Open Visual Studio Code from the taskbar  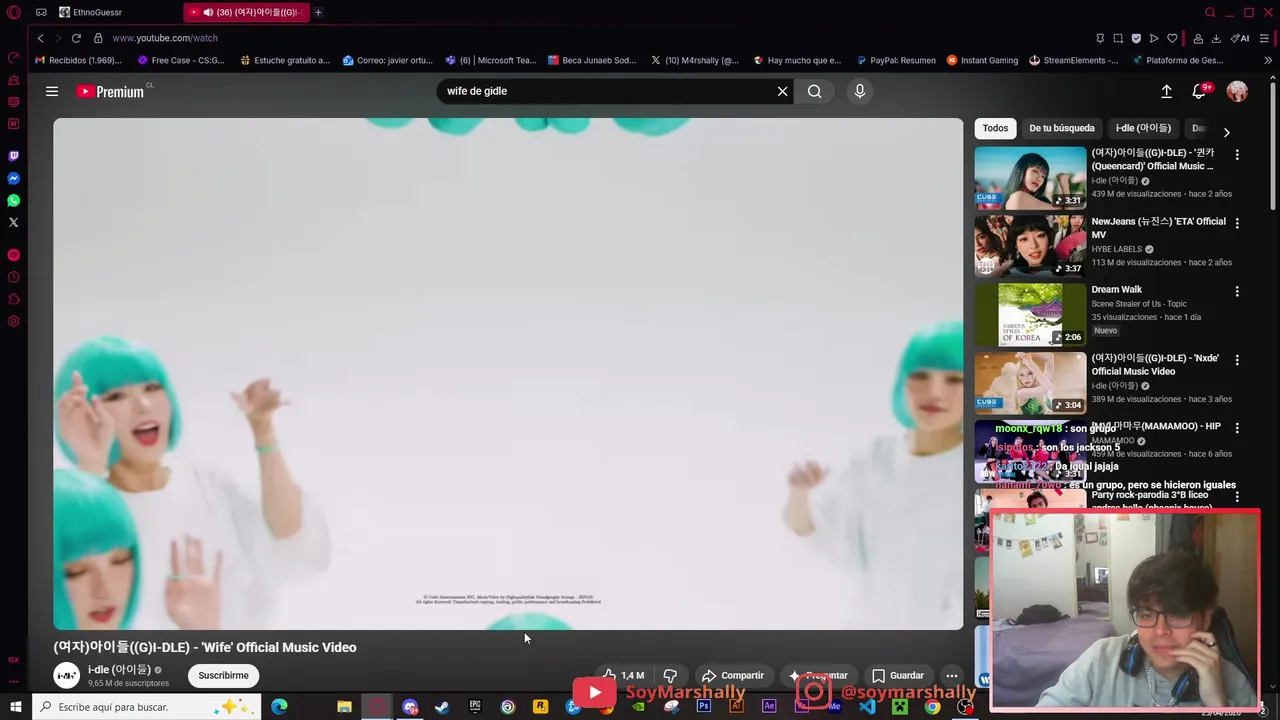(867, 707)
